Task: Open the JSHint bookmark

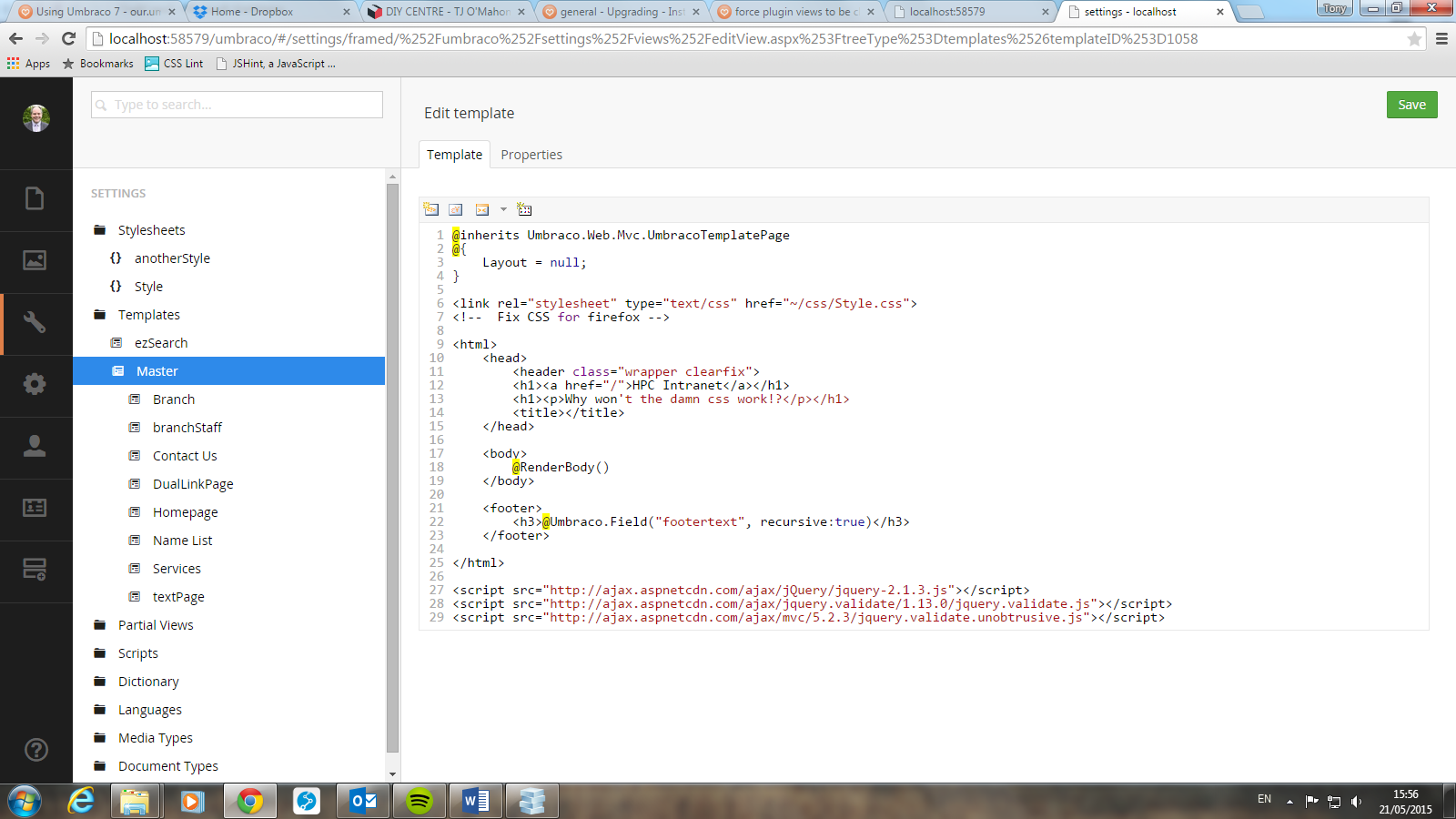Action: (x=276, y=64)
